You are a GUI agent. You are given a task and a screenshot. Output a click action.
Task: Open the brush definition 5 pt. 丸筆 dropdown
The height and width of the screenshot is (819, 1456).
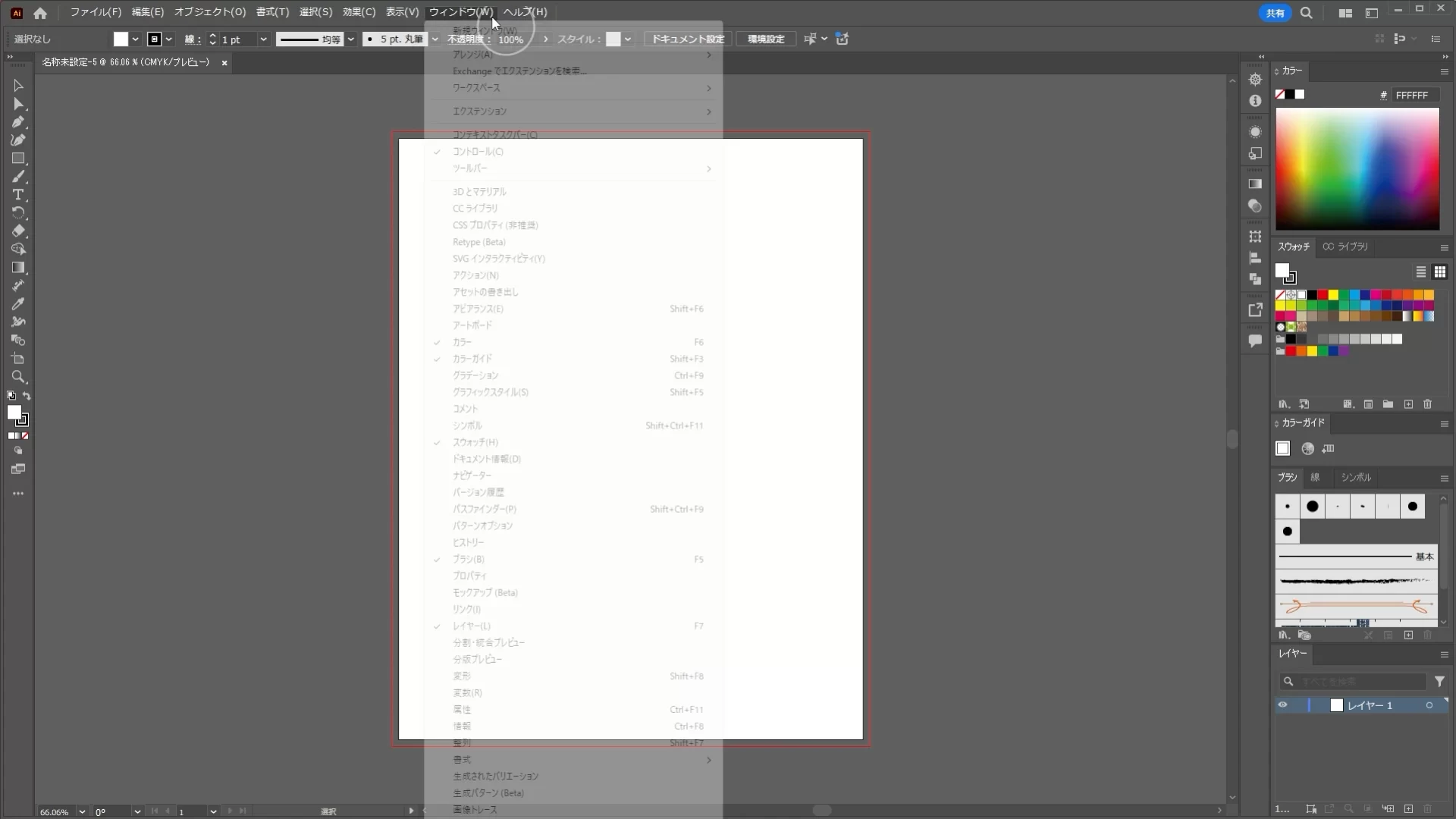pyautogui.click(x=435, y=39)
